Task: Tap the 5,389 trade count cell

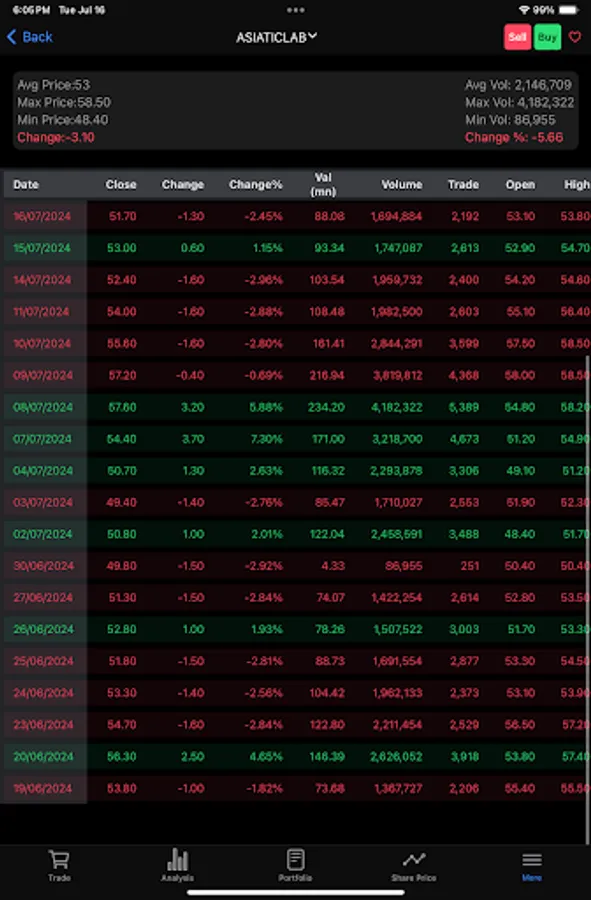Action: [465, 407]
